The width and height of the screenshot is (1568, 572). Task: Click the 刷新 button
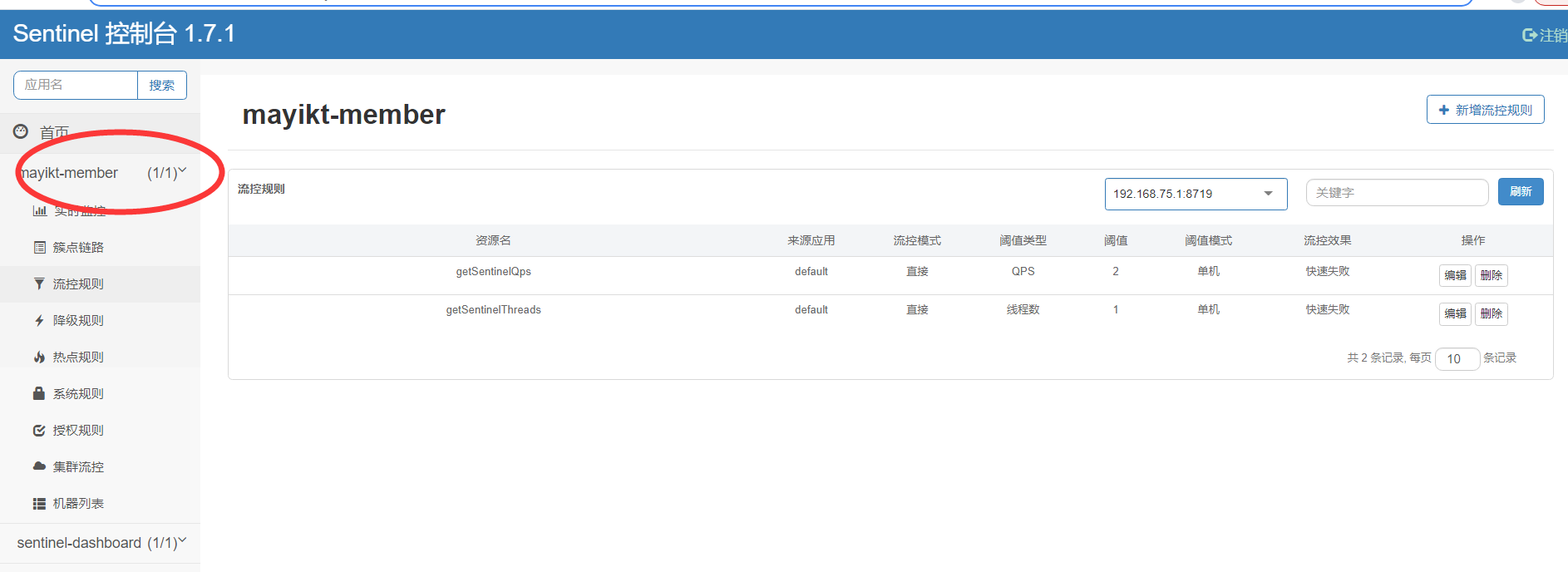tap(1521, 191)
